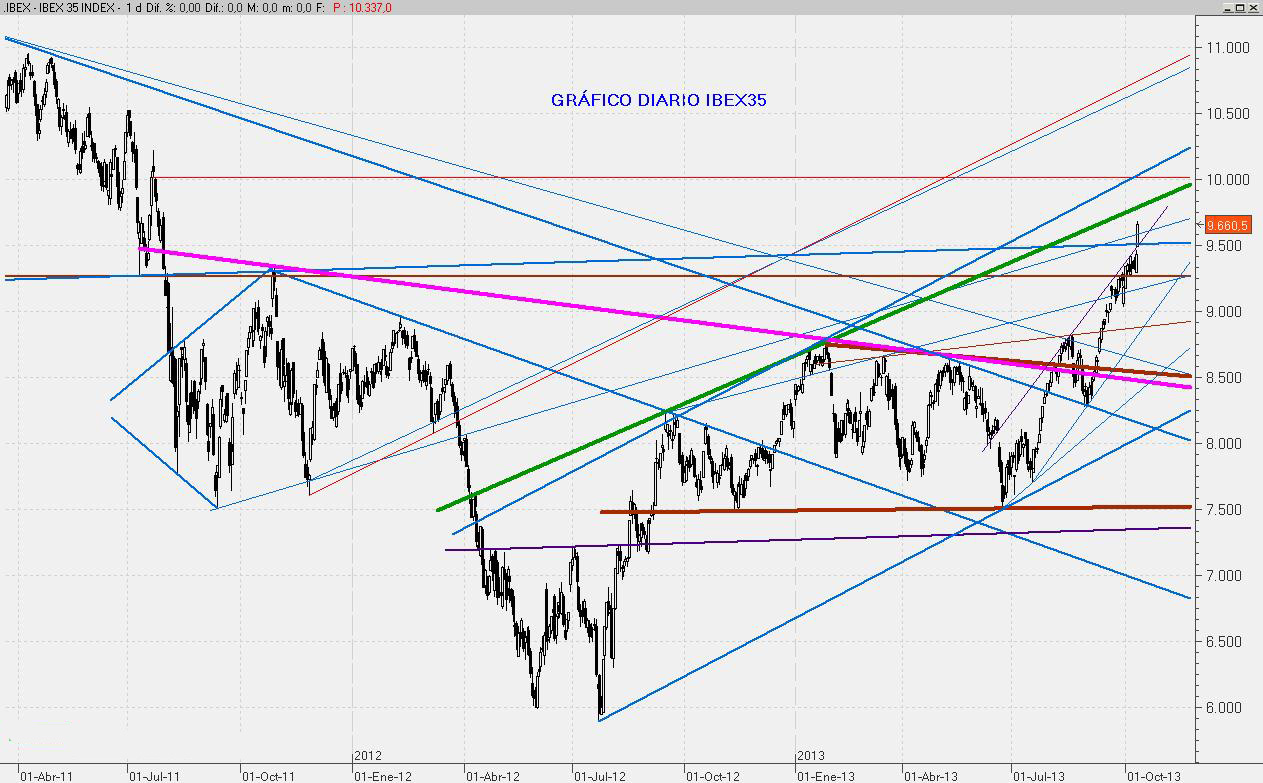This screenshot has height=783, width=1263.
Task: Click the orange 9.660,5 current price tag
Action: click(x=1229, y=224)
